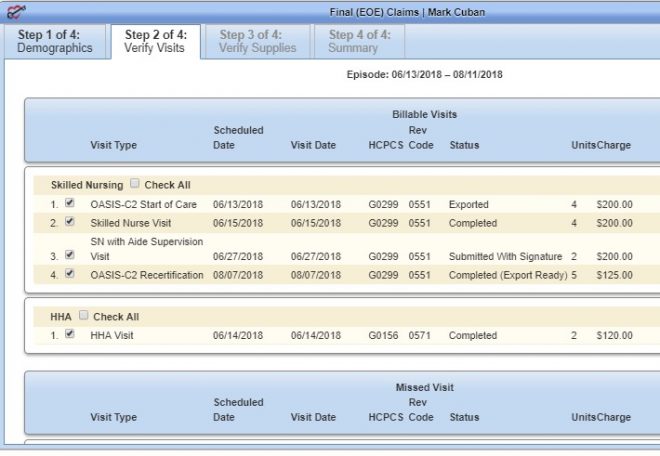The image size is (660, 456).
Task: Enable HHA Check All checkbox
Action: pyautogui.click(x=84, y=316)
